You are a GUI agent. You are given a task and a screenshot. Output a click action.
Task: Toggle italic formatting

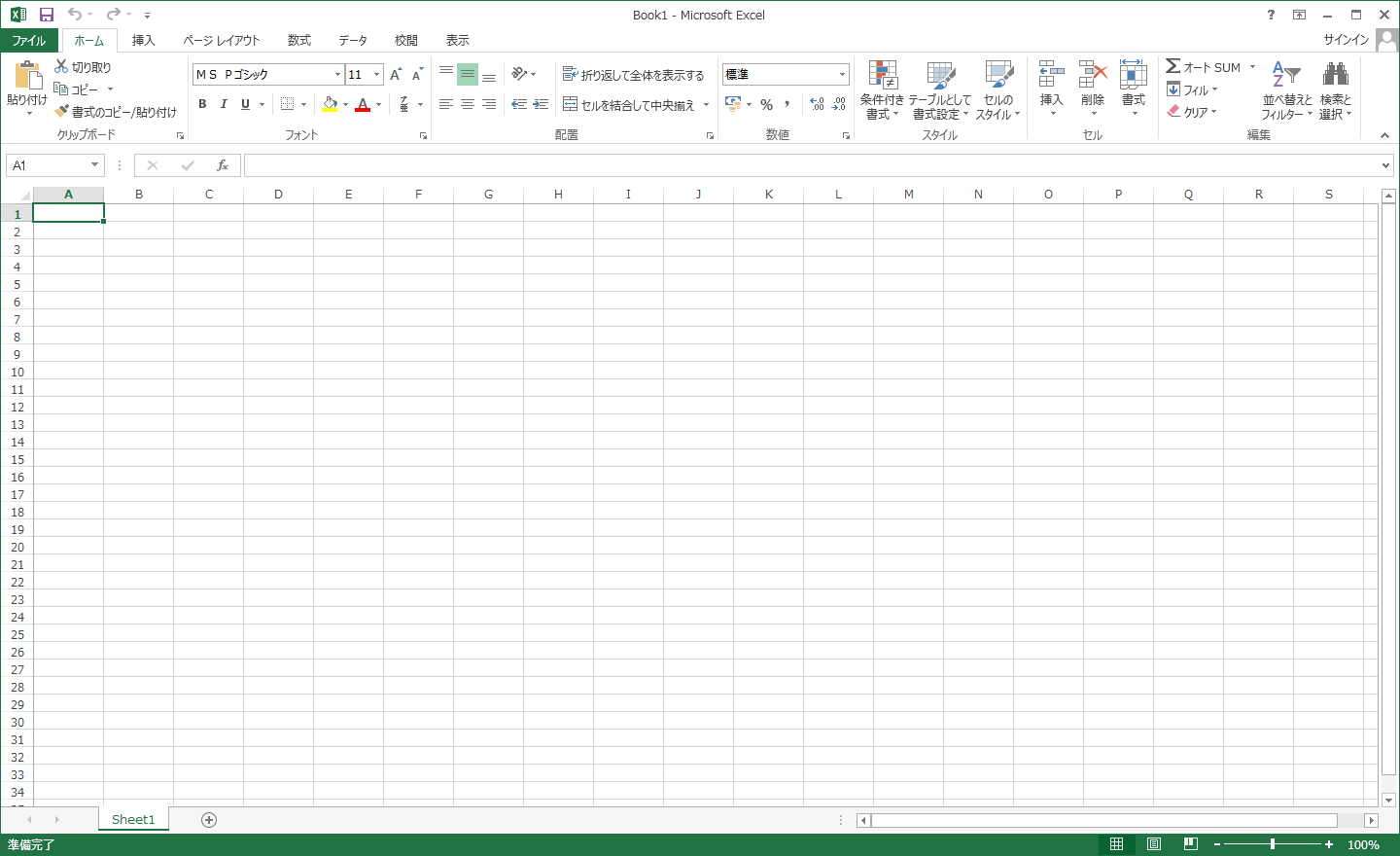224,104
